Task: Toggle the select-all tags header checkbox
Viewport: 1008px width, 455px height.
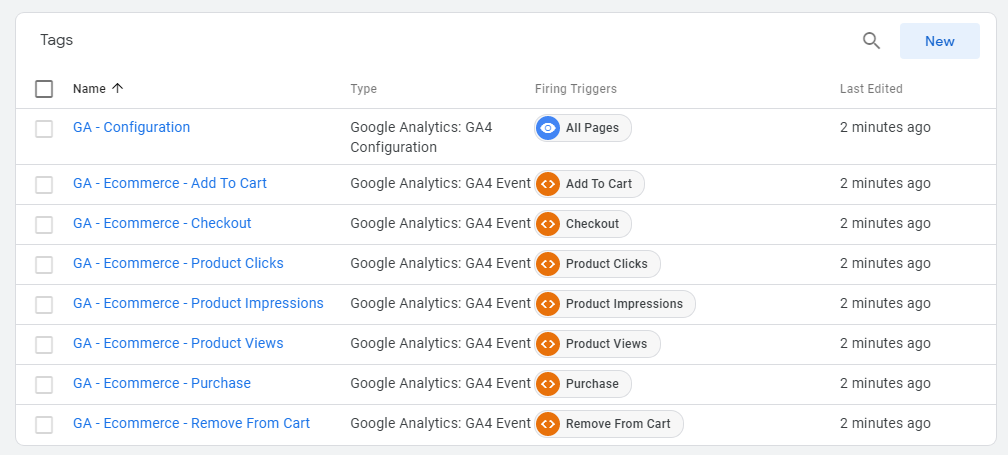Action: click(44, 89)
